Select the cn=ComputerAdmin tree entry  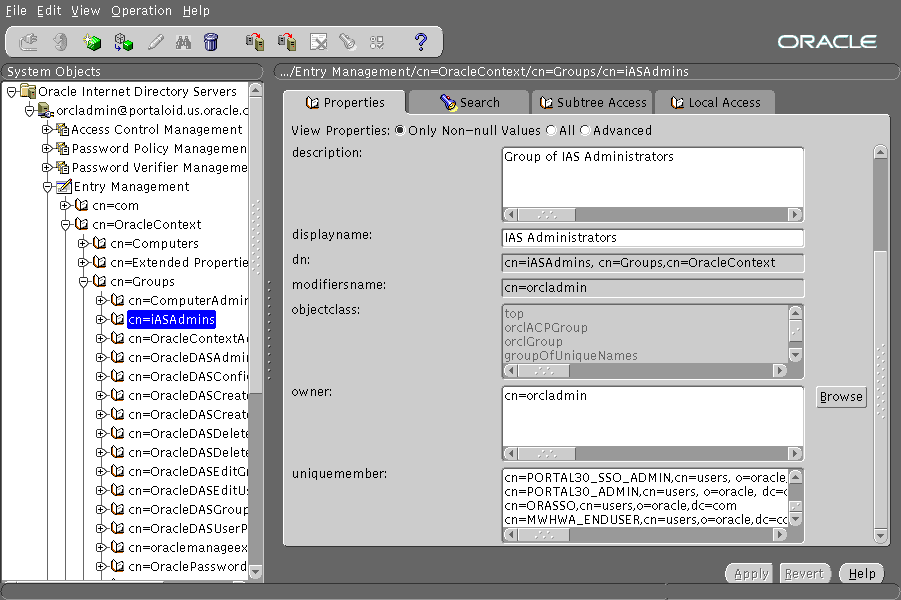(x=188, y=300)
